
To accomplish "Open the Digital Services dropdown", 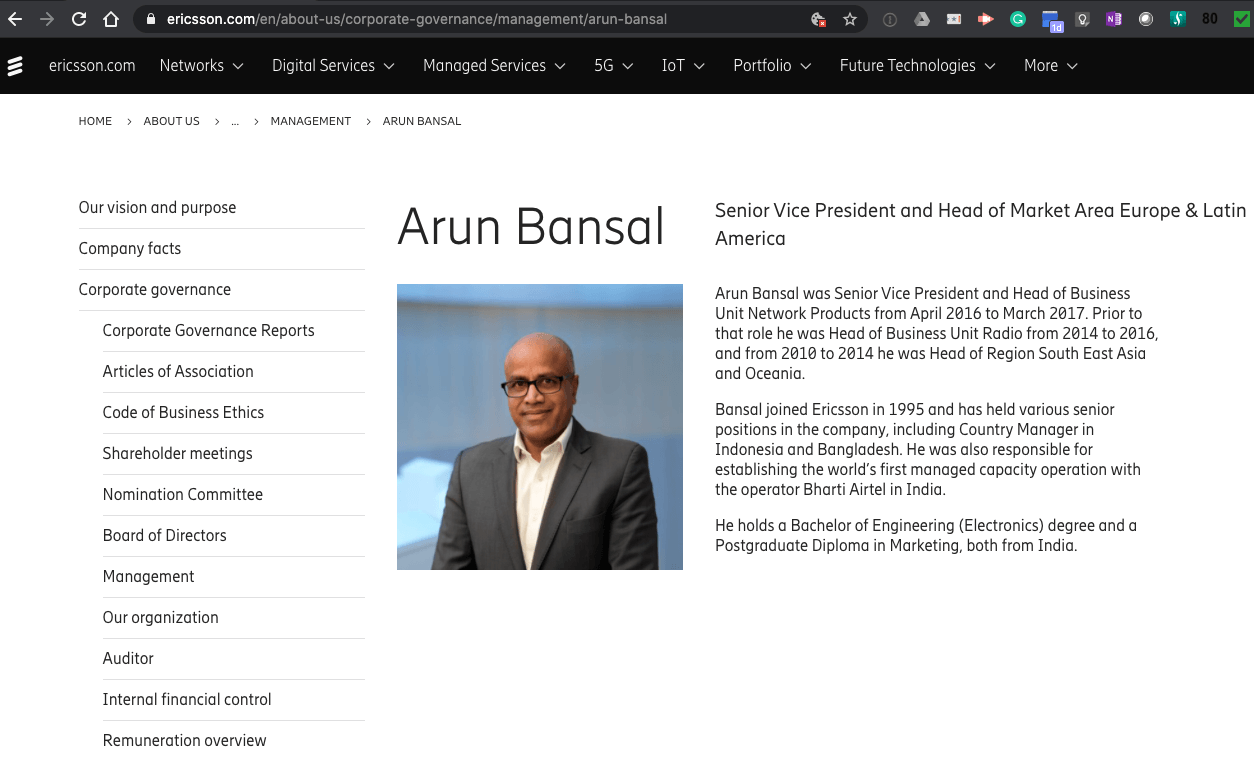I will (x=333, y=65).
